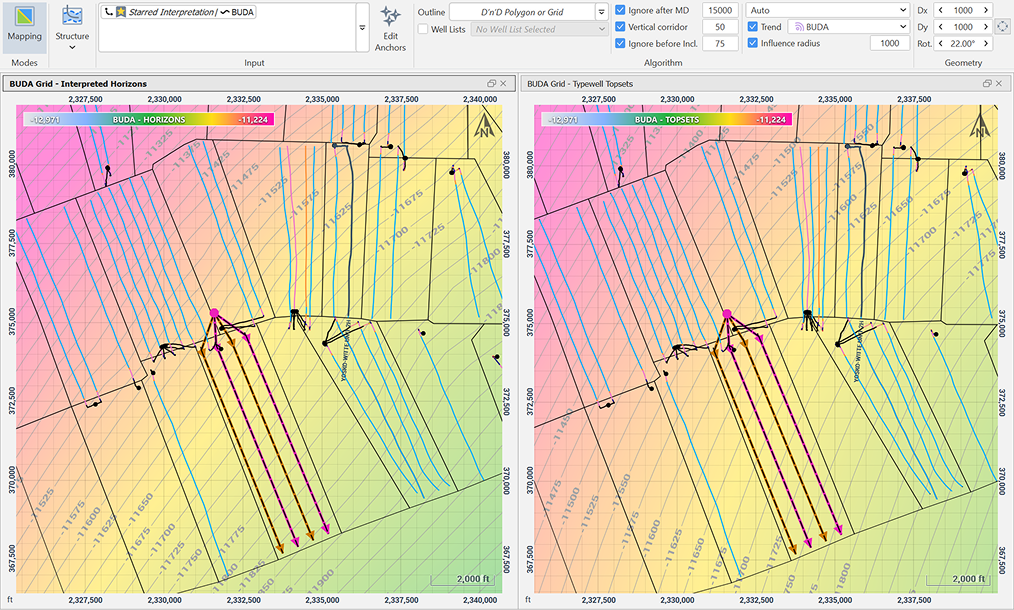Select BUDA Grid - Typewell Topsets title tab

click(x=579, y=83)
